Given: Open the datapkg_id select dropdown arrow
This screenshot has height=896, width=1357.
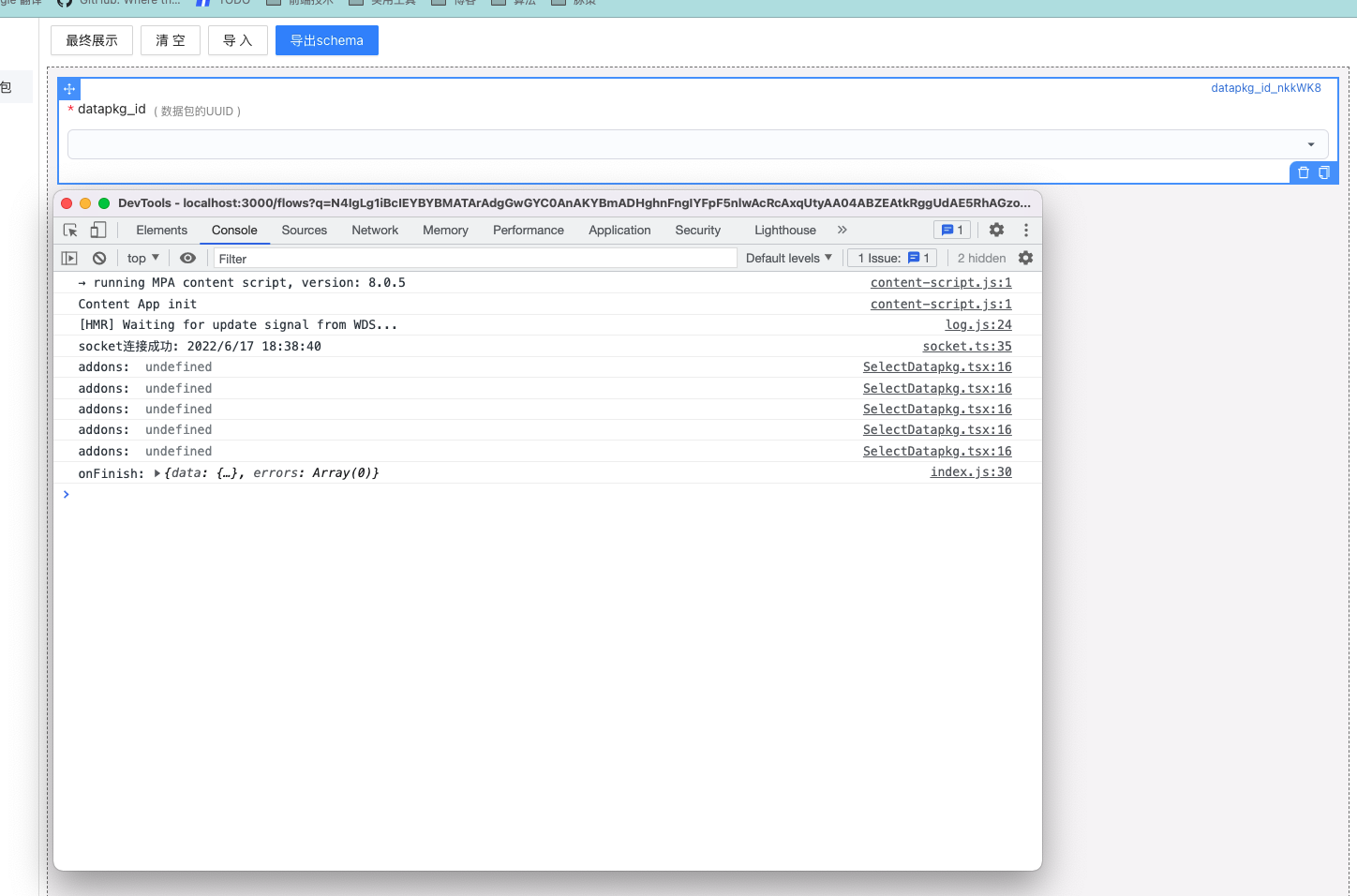Looking at the screenshot, I should [x=1310, y=144].
